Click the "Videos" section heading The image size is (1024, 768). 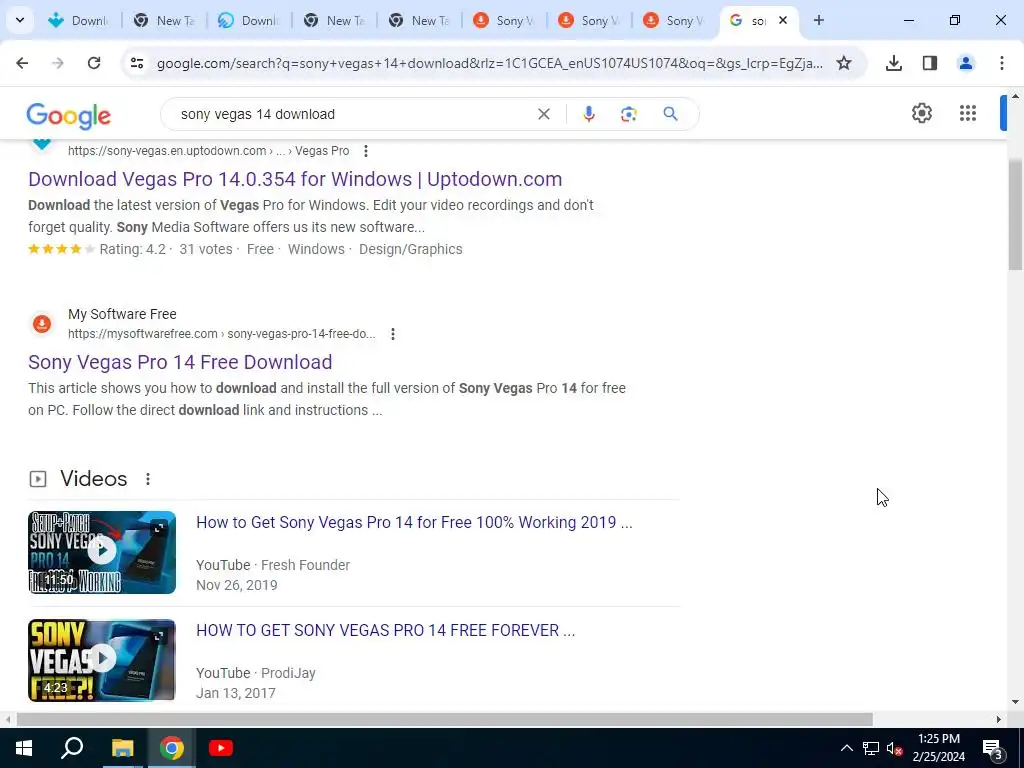[93, 479]
